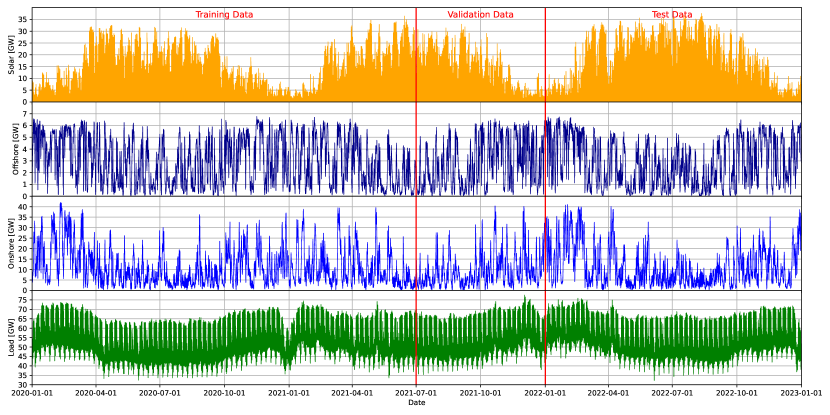Click the 75 tick on Load axis
This screenshot has height=415, width=830.
coord(24,299)
